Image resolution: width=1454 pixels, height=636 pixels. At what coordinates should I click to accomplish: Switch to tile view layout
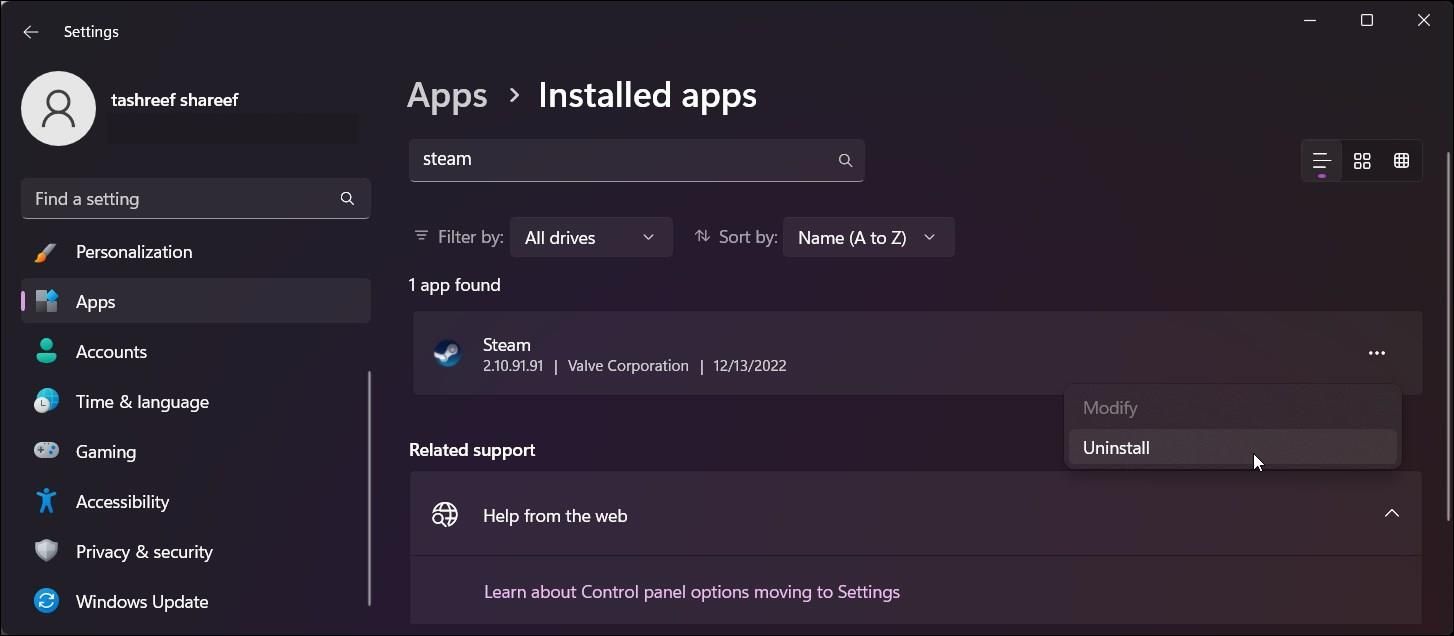click(x=1361, y=160)
